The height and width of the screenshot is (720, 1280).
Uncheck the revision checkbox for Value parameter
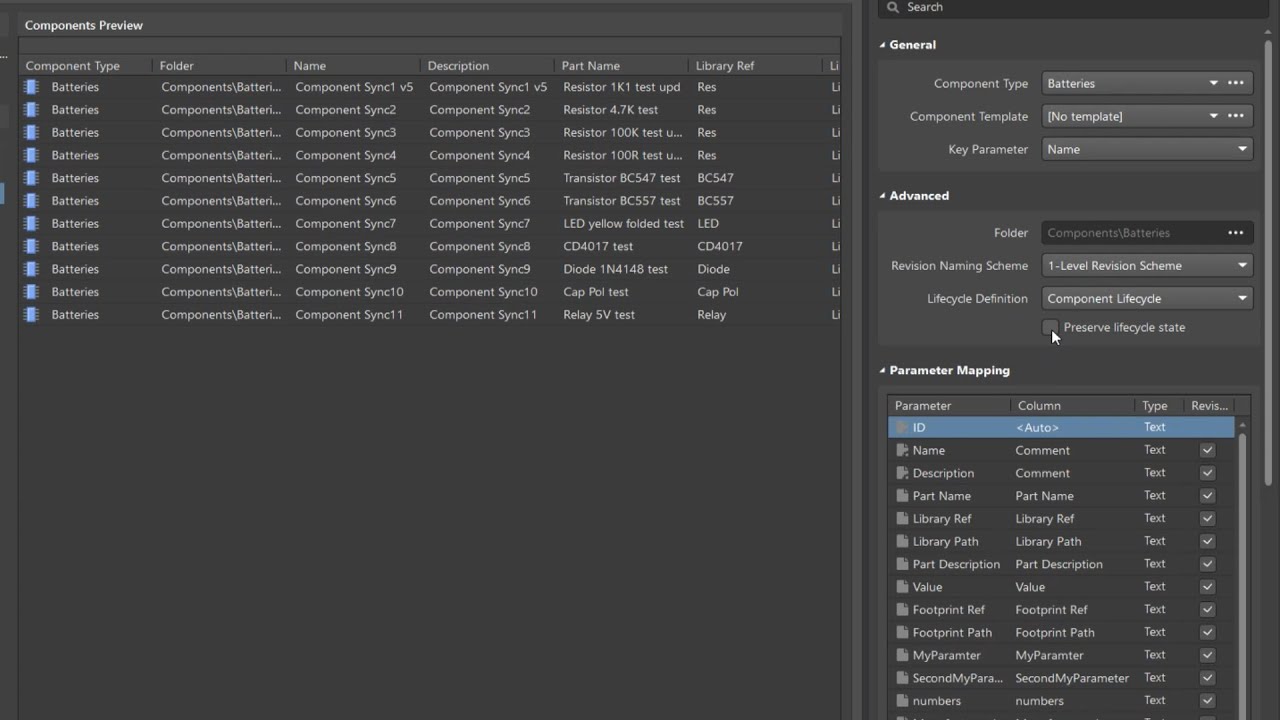1207,587
